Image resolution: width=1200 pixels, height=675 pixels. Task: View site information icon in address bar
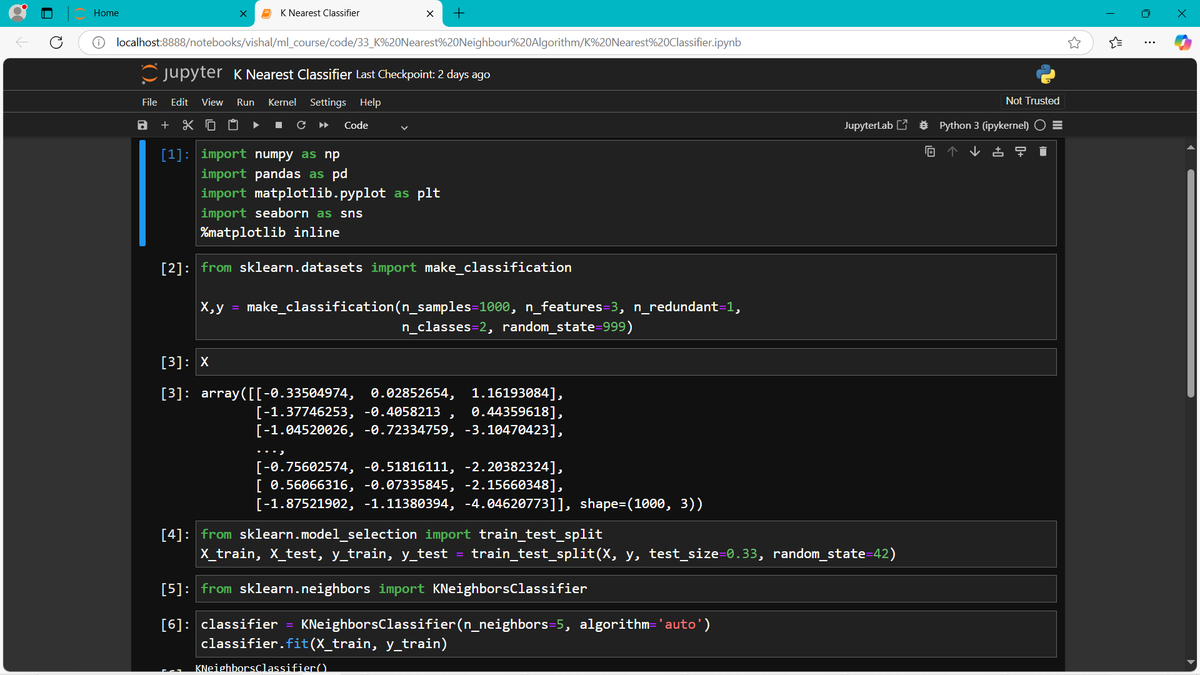click(x=100, y=43)
